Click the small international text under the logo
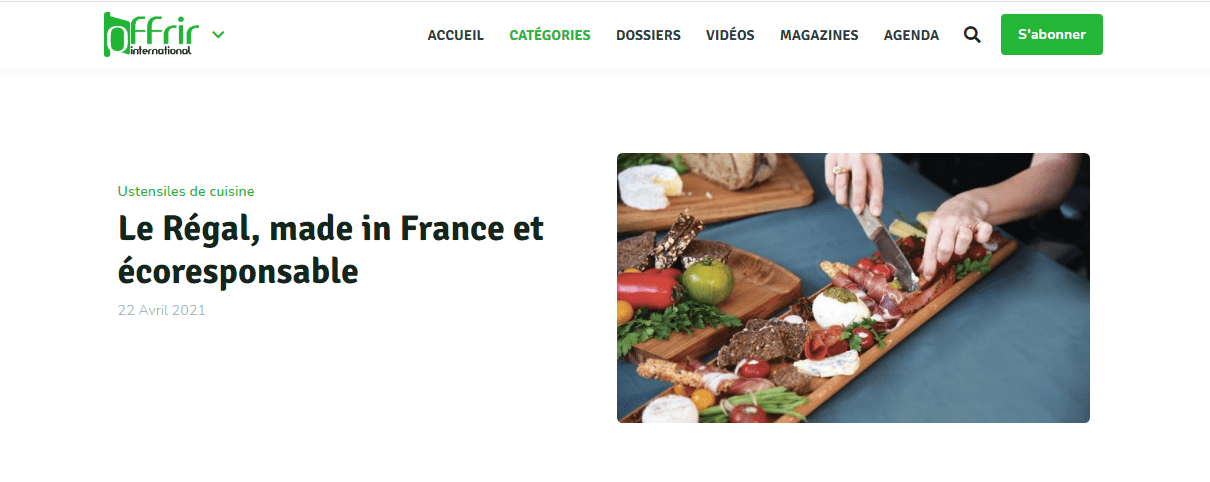 (161, 51)
